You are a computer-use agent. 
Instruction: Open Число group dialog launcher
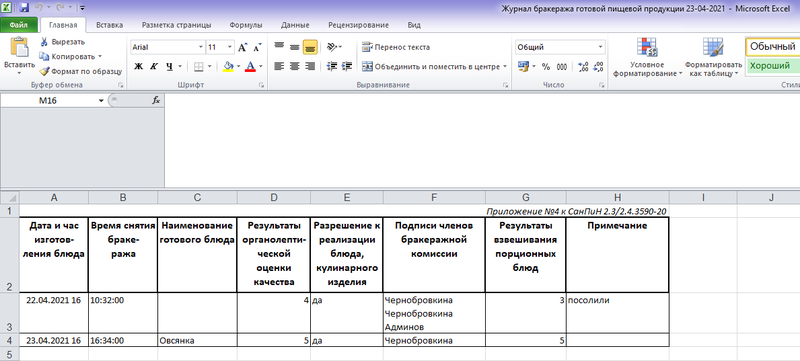(x=602, y=85)
